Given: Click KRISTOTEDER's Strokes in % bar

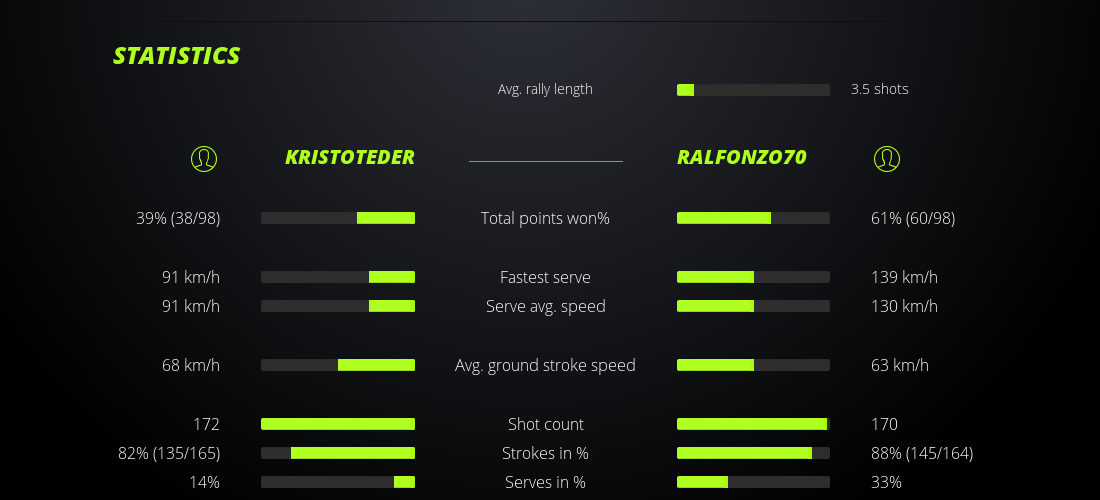Looking at the screenshot, I should pos(338,453).
